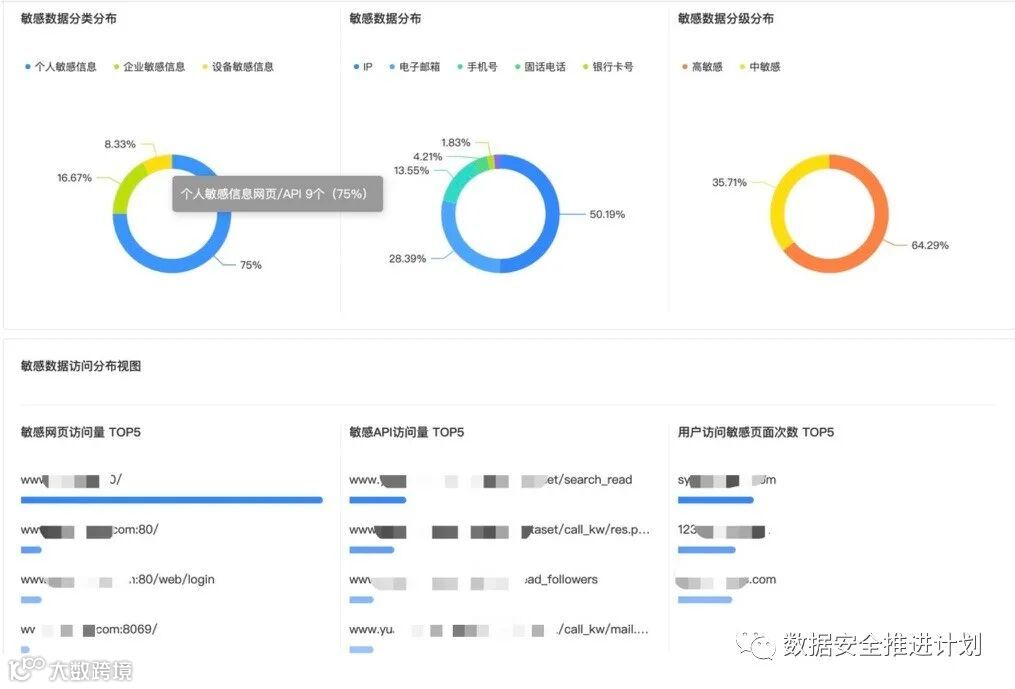1015x689 pixels.
Task: Click the 35.71% chart label
Action: (730, 183)
